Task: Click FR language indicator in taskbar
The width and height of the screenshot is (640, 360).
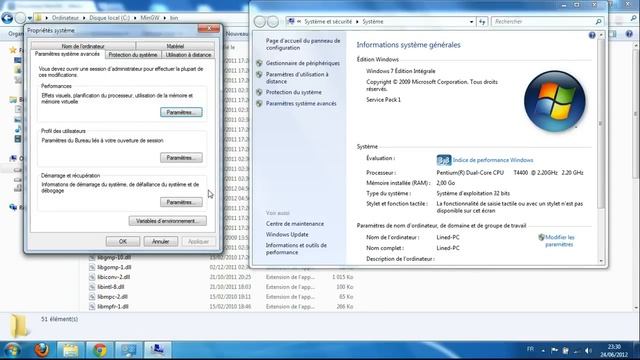Action: (530, 349)
